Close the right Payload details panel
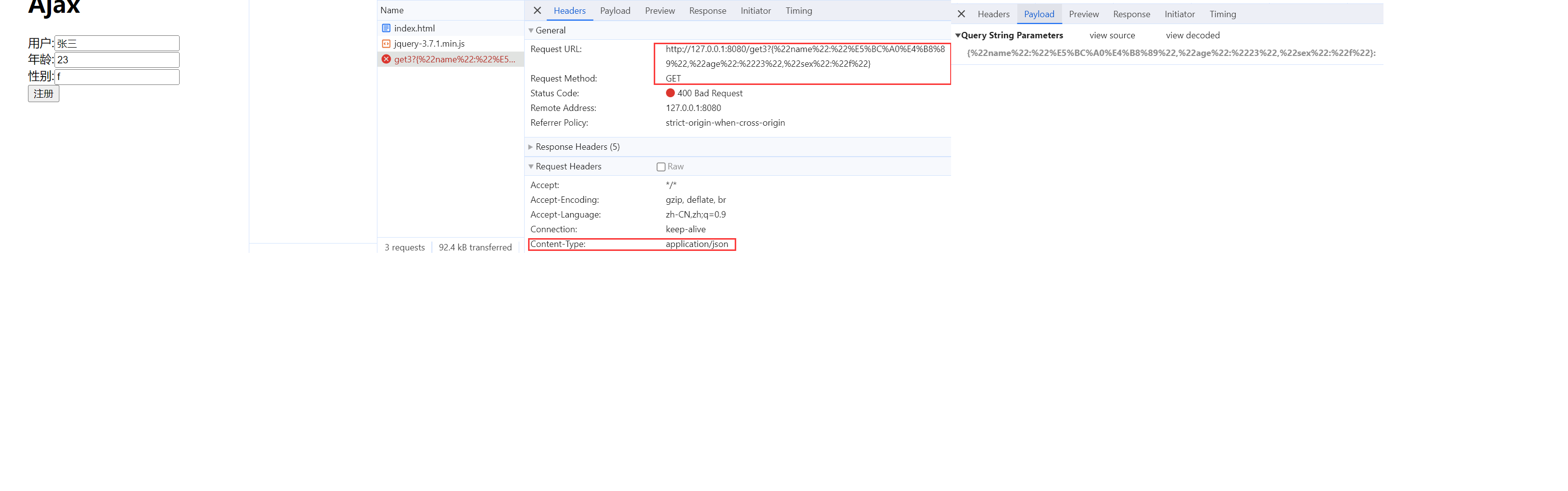 point(961,14)
